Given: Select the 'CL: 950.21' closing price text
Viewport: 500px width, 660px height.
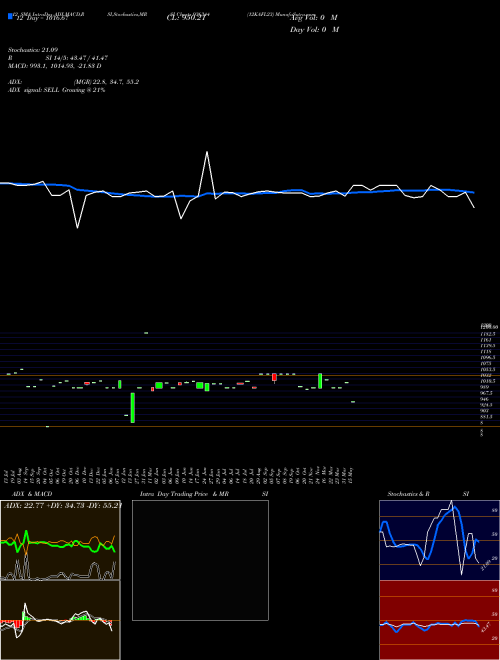Looking at the screenshot, I should pos(186,18).
